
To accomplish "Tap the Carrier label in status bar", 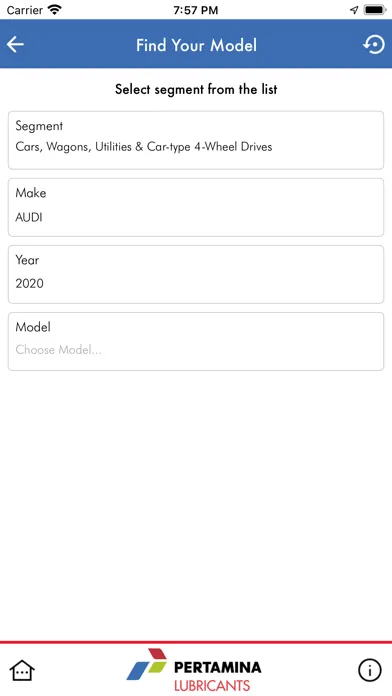I will click(x=25, y=10).
